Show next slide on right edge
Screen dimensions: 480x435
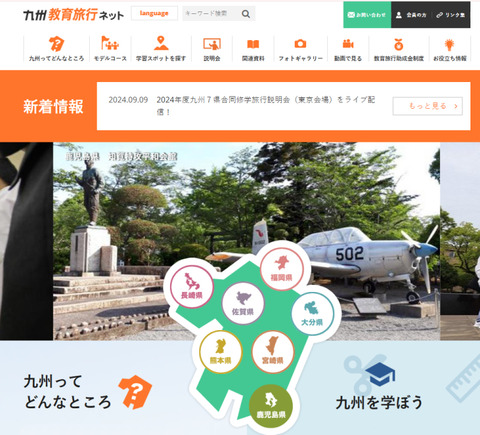tap(460, 241)
